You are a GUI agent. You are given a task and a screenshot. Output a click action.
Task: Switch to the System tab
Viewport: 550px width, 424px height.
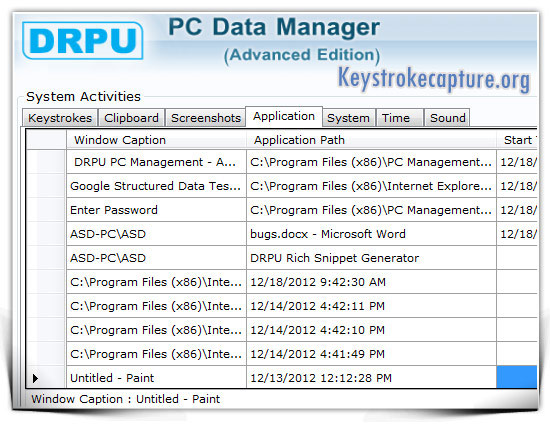pos(348,118)
